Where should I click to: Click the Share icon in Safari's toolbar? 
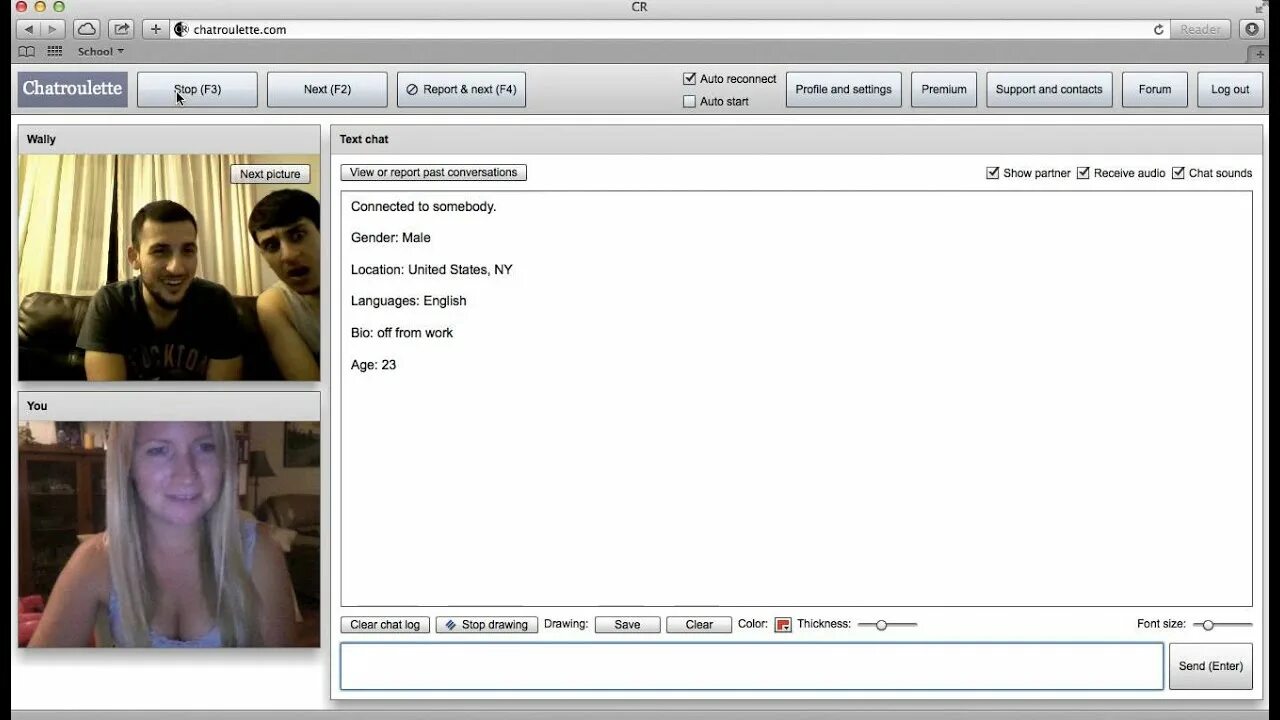coord(121,29)
